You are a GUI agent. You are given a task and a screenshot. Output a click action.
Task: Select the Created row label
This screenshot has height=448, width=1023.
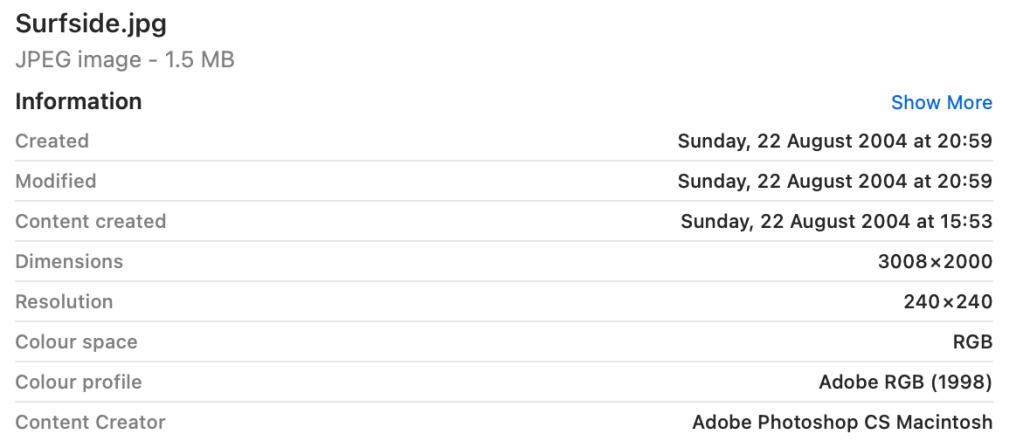click(52, 141)
